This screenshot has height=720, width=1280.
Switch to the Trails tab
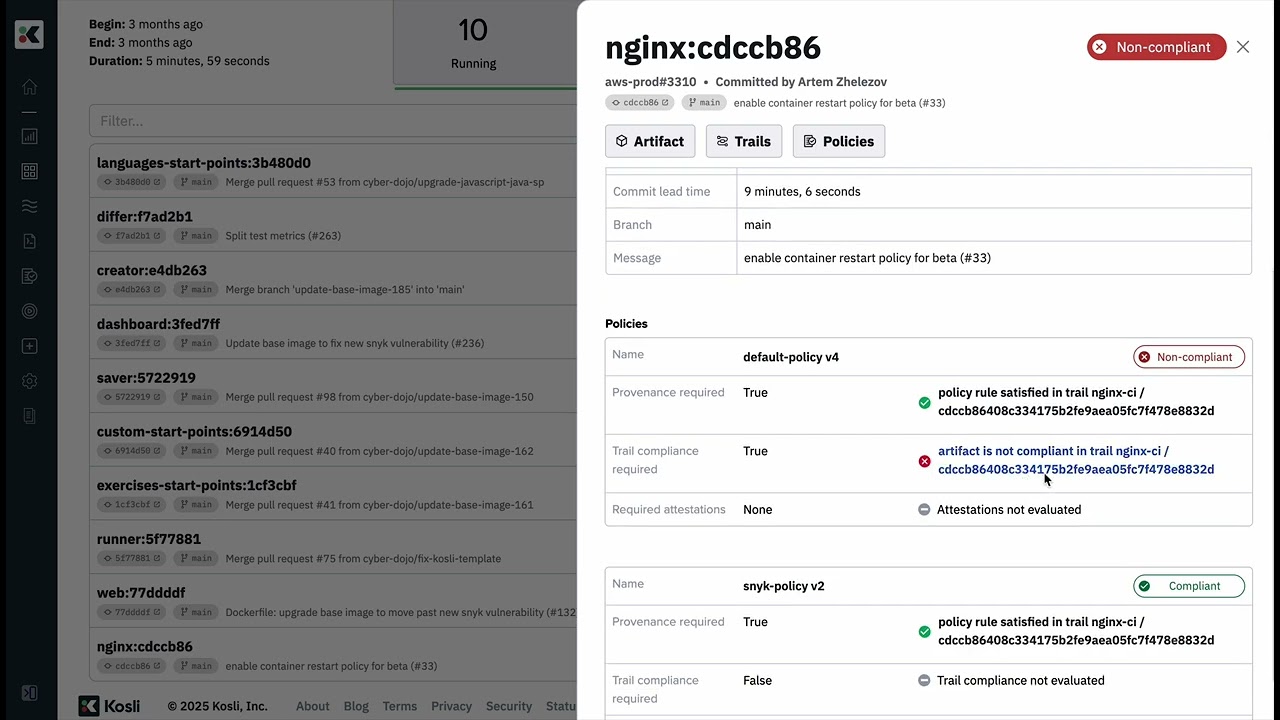click(x=743, y=141)
